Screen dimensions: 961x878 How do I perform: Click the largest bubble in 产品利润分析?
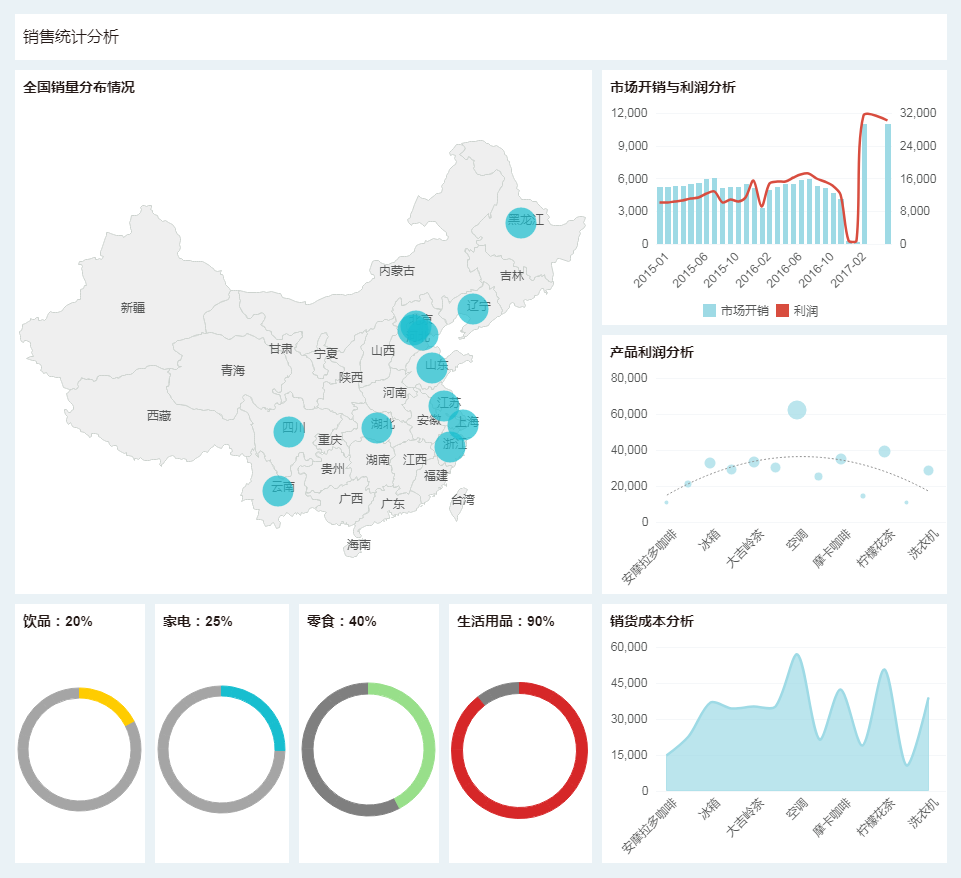(796, 409)
